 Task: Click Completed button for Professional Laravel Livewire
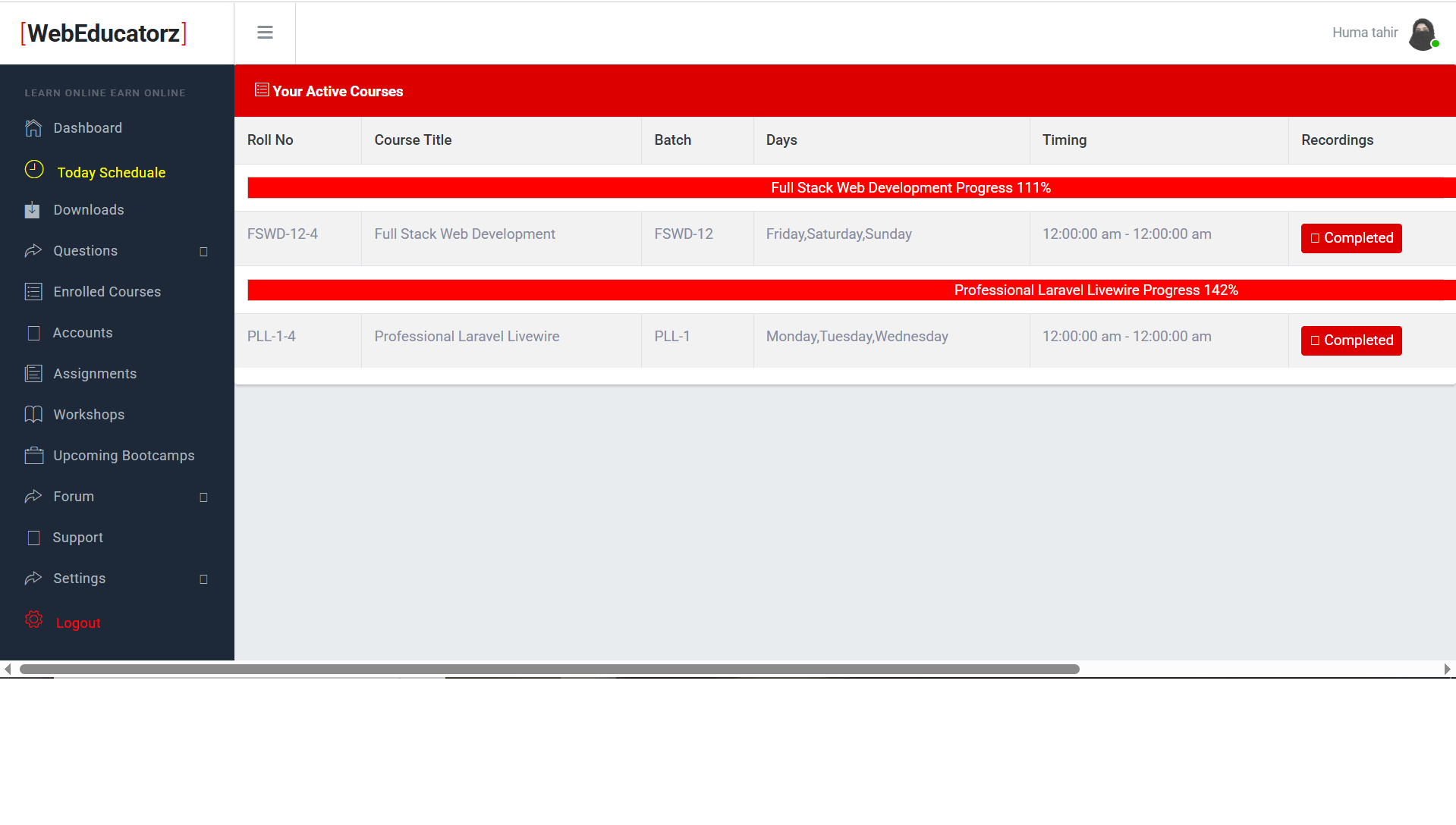[1351, 340]
